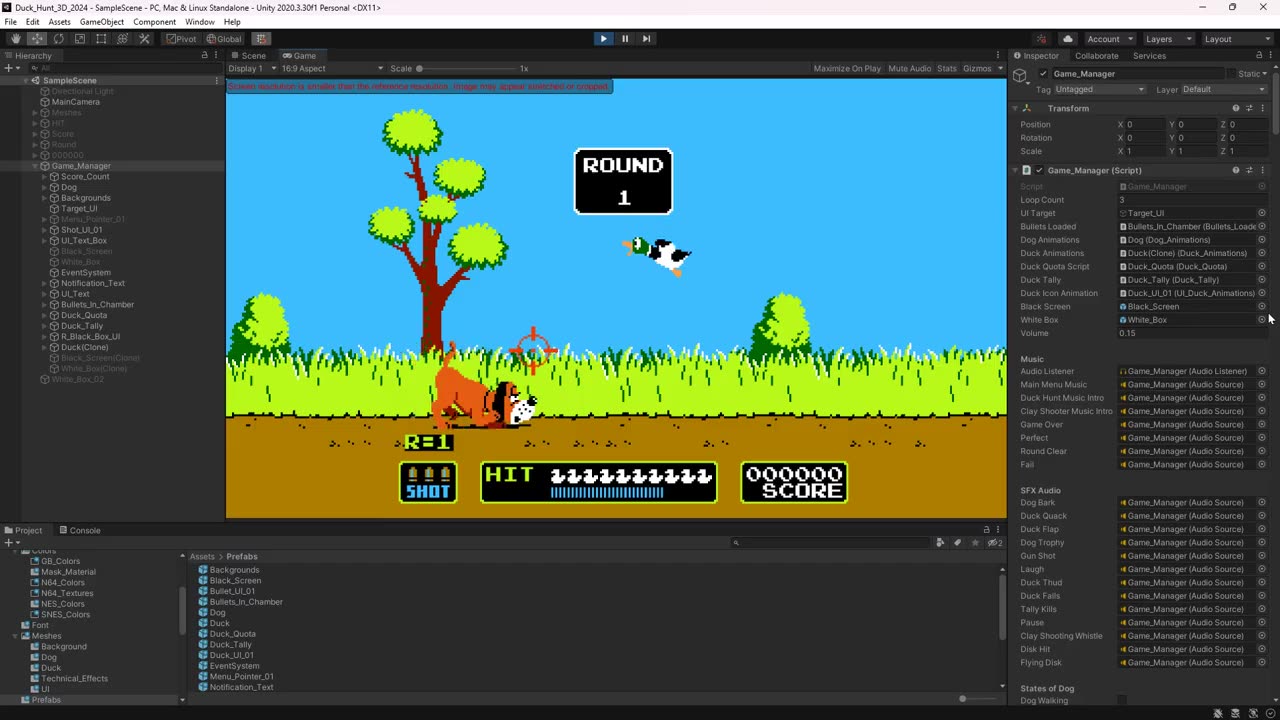Screen dimensions: 1280x720
Task: Select the Rect tool
Action: 101,39
